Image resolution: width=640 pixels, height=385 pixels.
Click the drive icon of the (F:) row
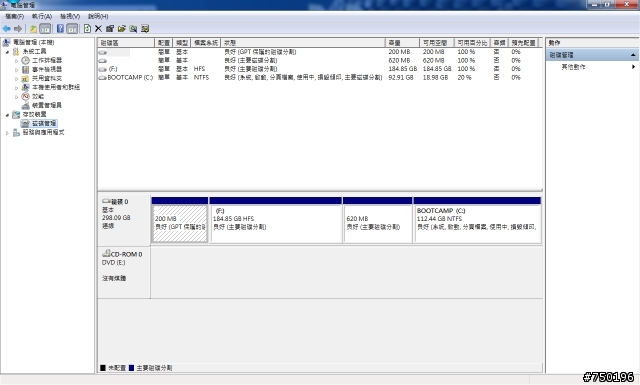[x=102, y=69]
